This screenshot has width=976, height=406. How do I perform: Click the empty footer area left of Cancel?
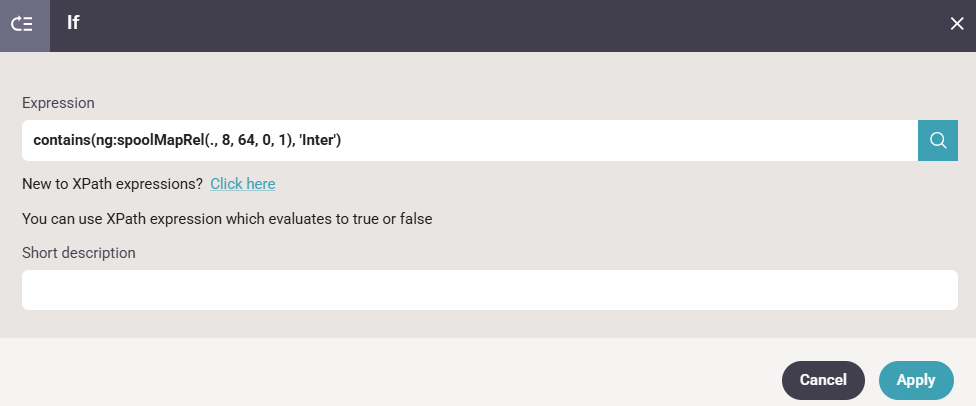coord(400,375)
